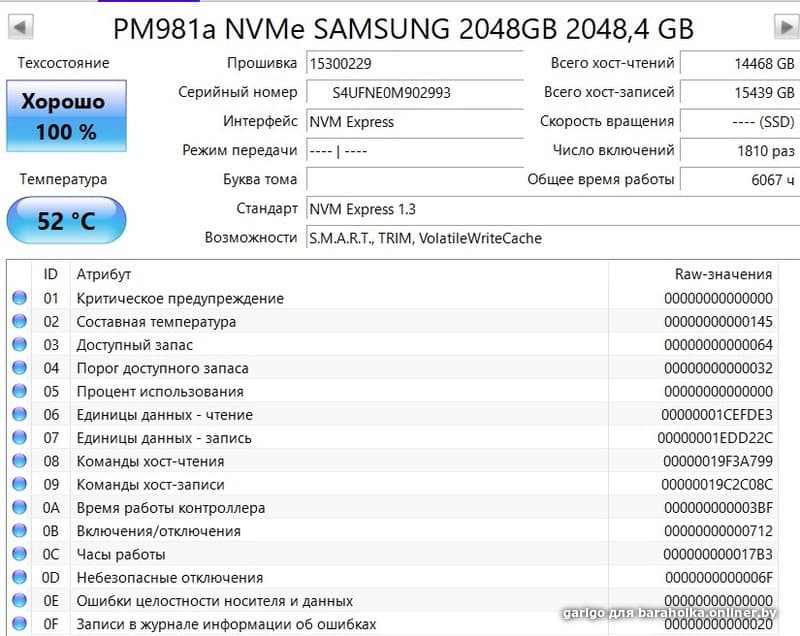Screen dimensions: 800x636
Task: Click status icon for Часы работы row
Action: tap(19, 554)
